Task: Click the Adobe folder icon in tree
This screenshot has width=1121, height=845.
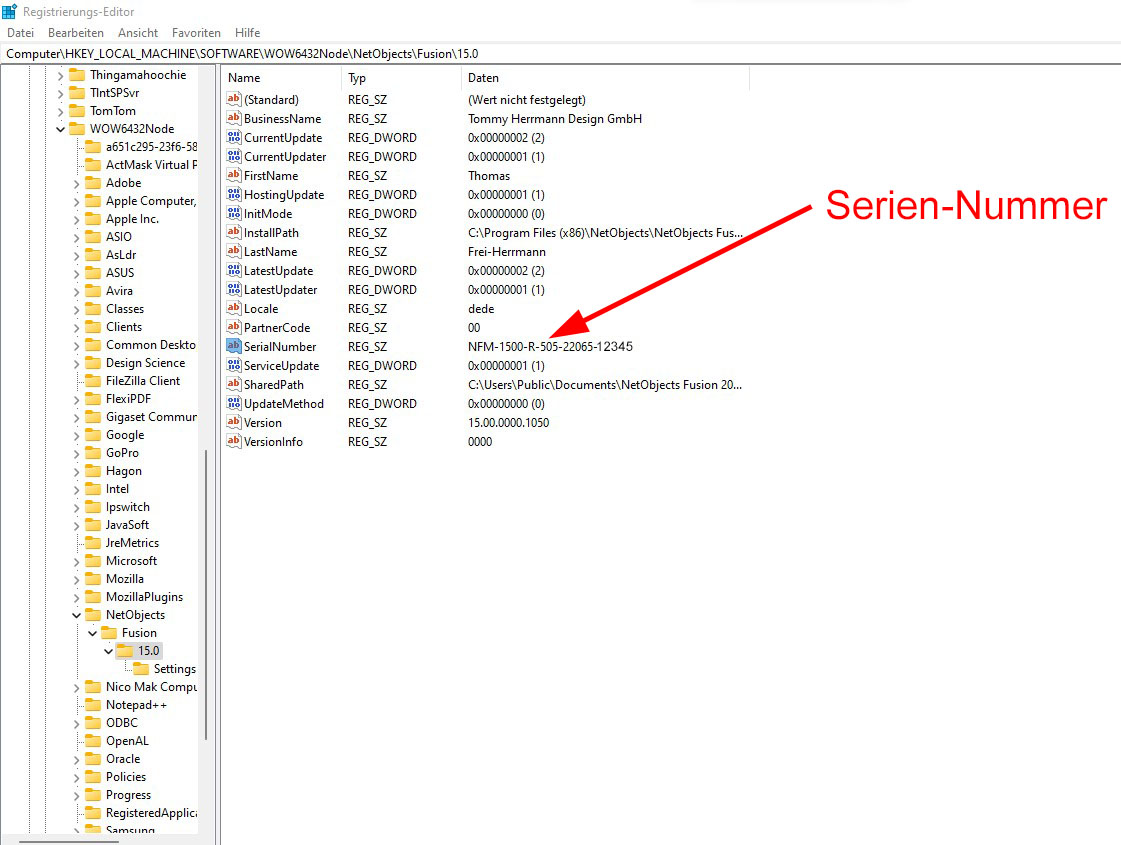Action: [x=93, y=183]
